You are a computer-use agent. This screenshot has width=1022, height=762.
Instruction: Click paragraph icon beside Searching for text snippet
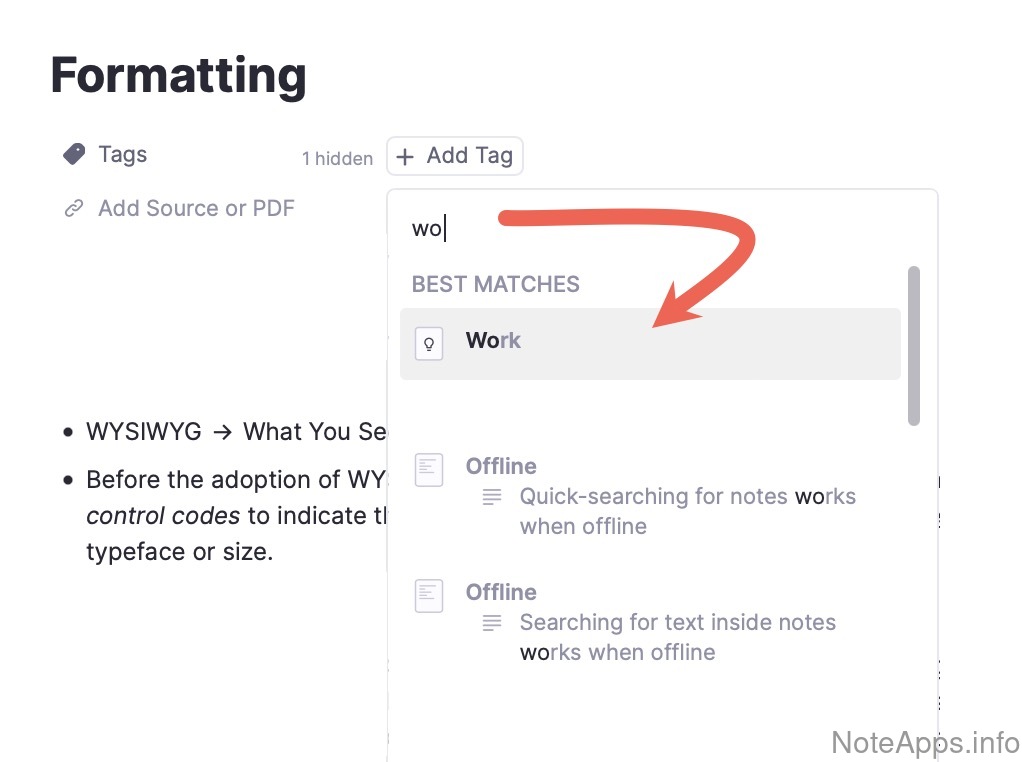pyautogui.click(x=491, y=622)
